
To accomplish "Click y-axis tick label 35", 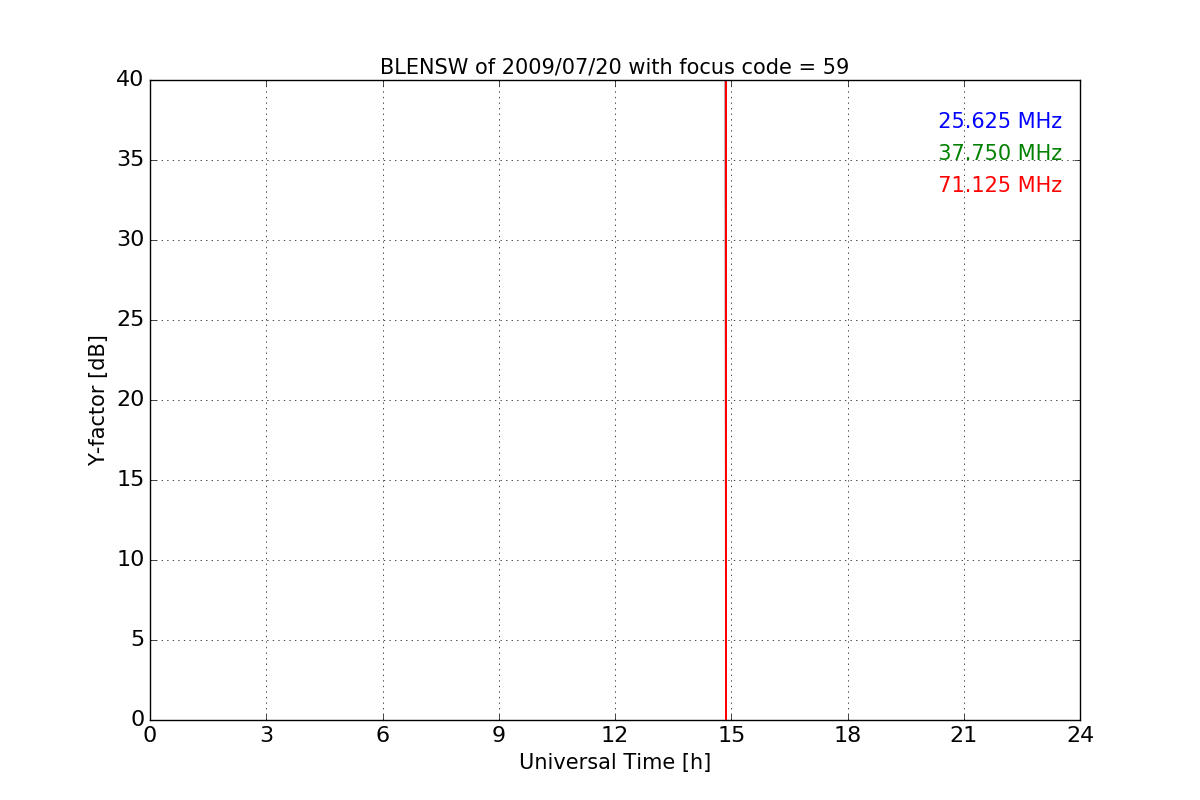I will click(x=131, y=159).
